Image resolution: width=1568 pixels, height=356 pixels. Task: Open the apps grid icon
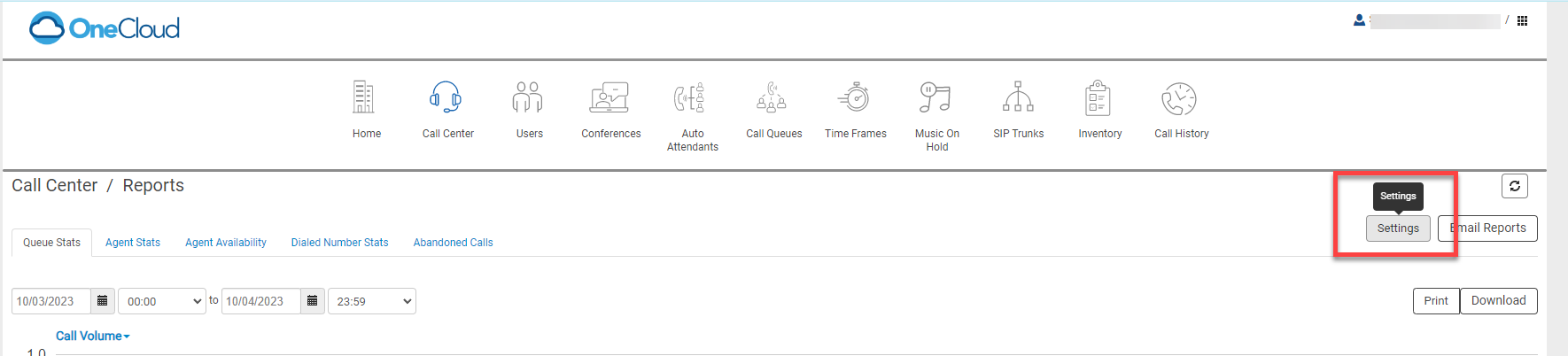[1522, 20]
